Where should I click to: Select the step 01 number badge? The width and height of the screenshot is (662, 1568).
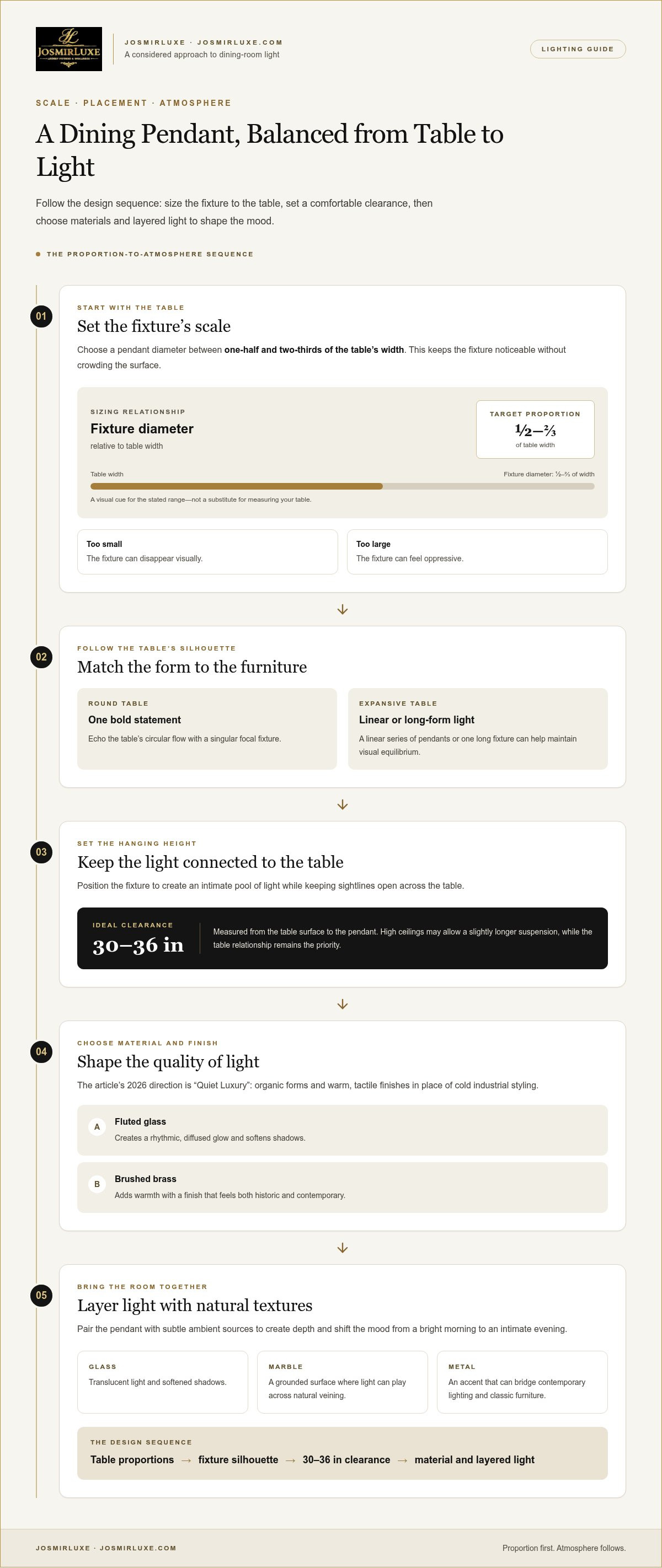click(x=41, y=316)
